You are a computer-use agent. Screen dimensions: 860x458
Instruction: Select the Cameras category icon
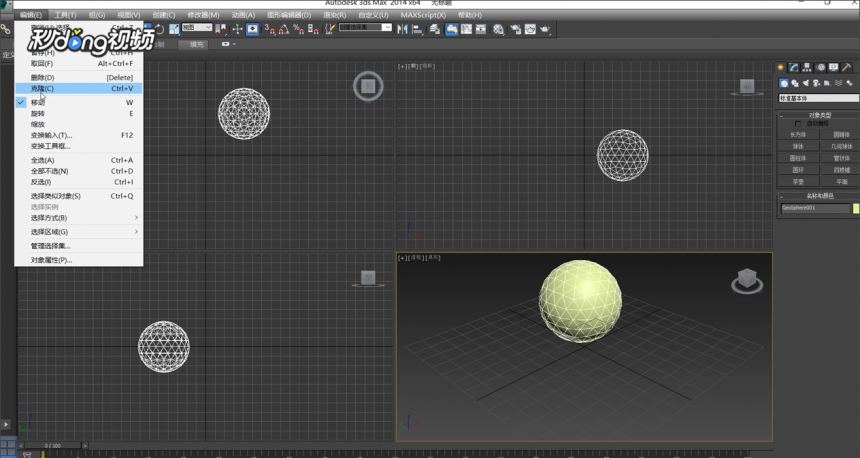pyautogui.click(x=817, y=83)
